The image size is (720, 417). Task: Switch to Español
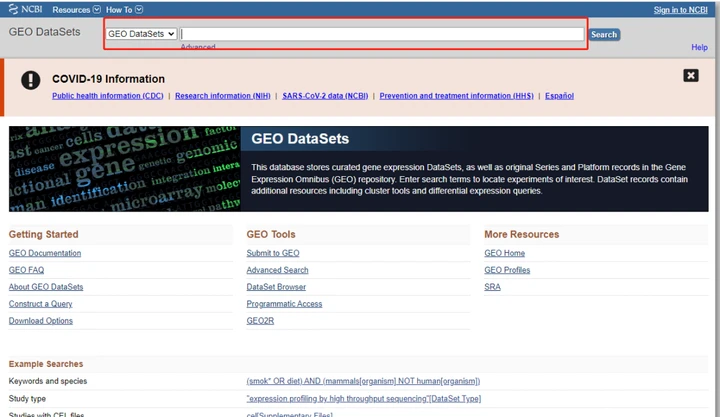[559, 96]
